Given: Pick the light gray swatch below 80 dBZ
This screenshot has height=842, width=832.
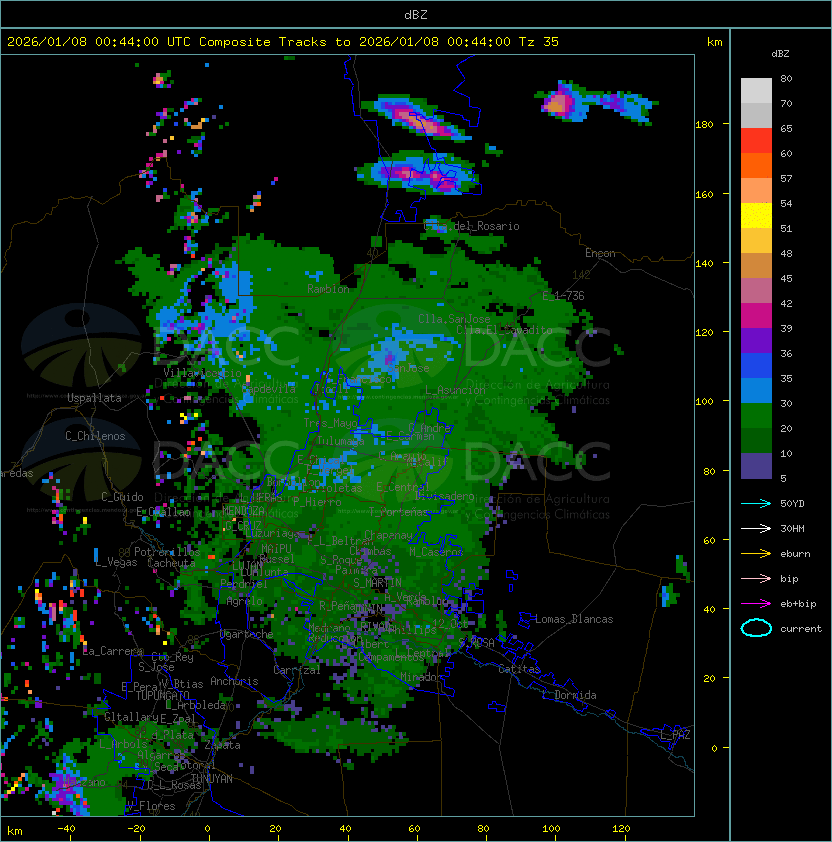Looking at the screenshot, I should pos(756,91).
